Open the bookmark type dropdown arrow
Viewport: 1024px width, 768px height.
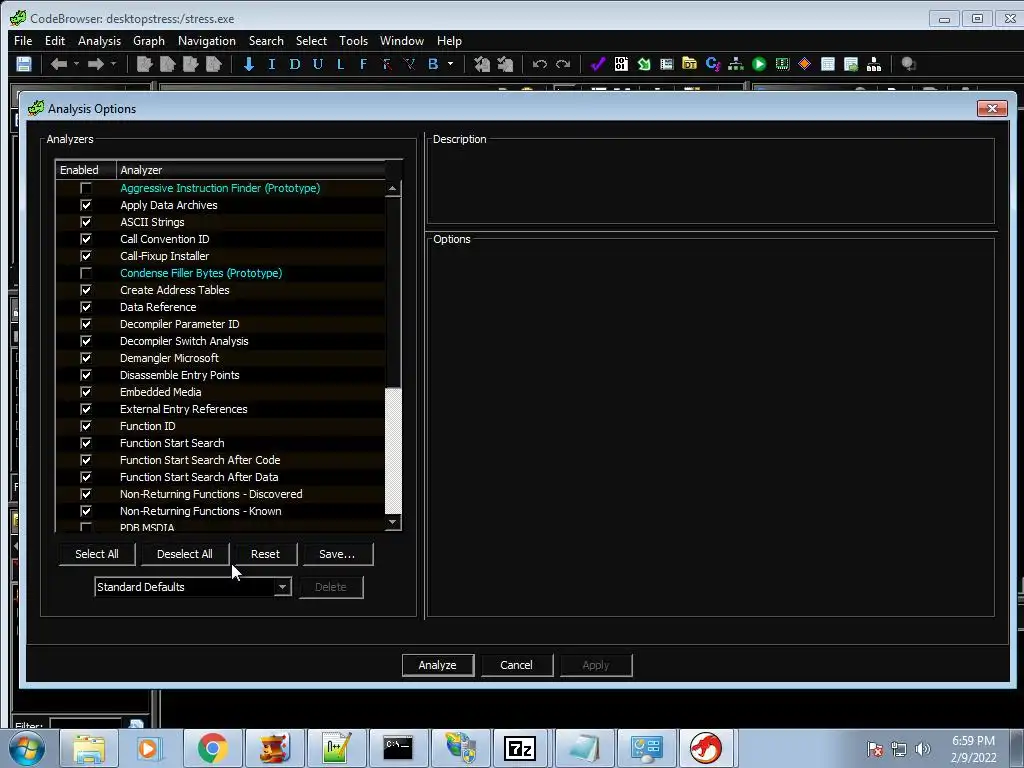pyautogui.click(x=450, y=64)
